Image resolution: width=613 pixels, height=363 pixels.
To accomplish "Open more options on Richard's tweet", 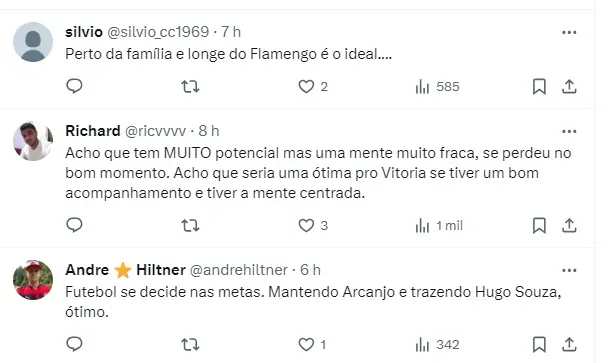I will pyautogui.click(x=569, y=131).
